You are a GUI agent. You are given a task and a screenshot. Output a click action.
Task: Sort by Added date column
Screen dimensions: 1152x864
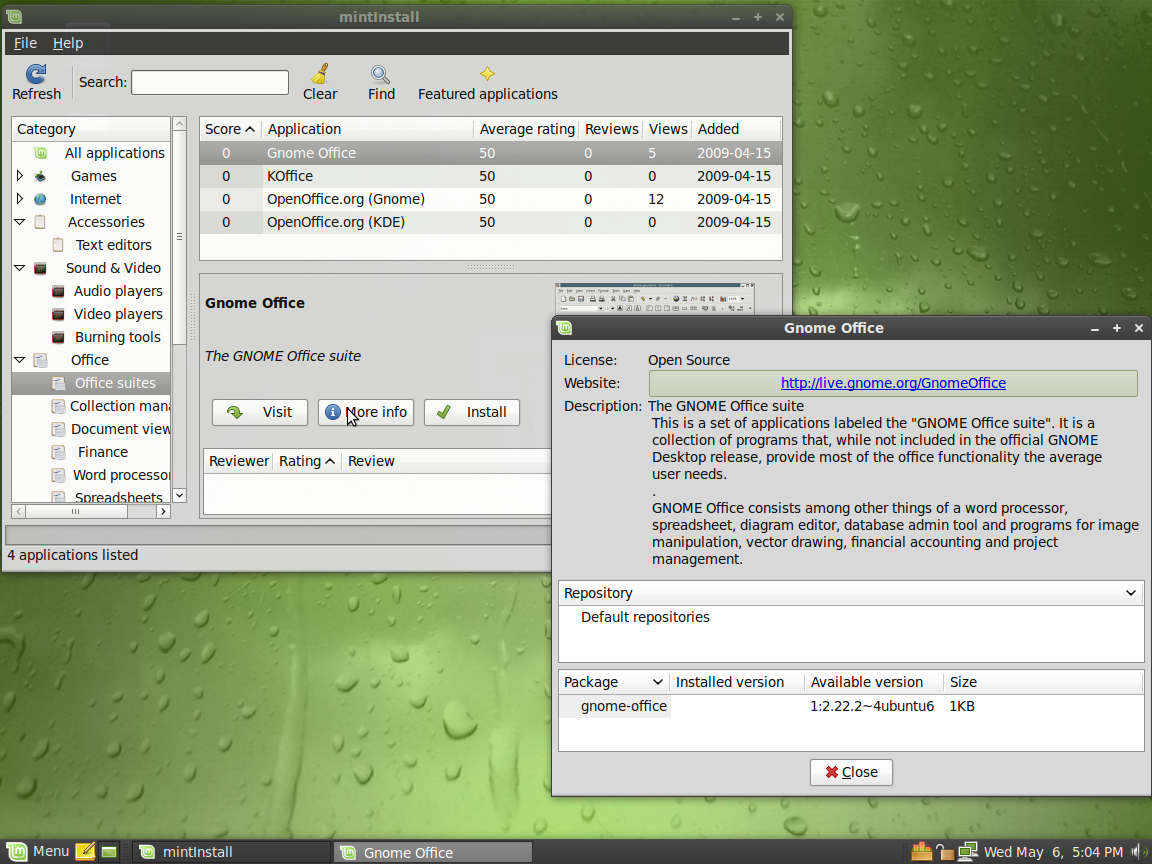[x=736, y=129]
